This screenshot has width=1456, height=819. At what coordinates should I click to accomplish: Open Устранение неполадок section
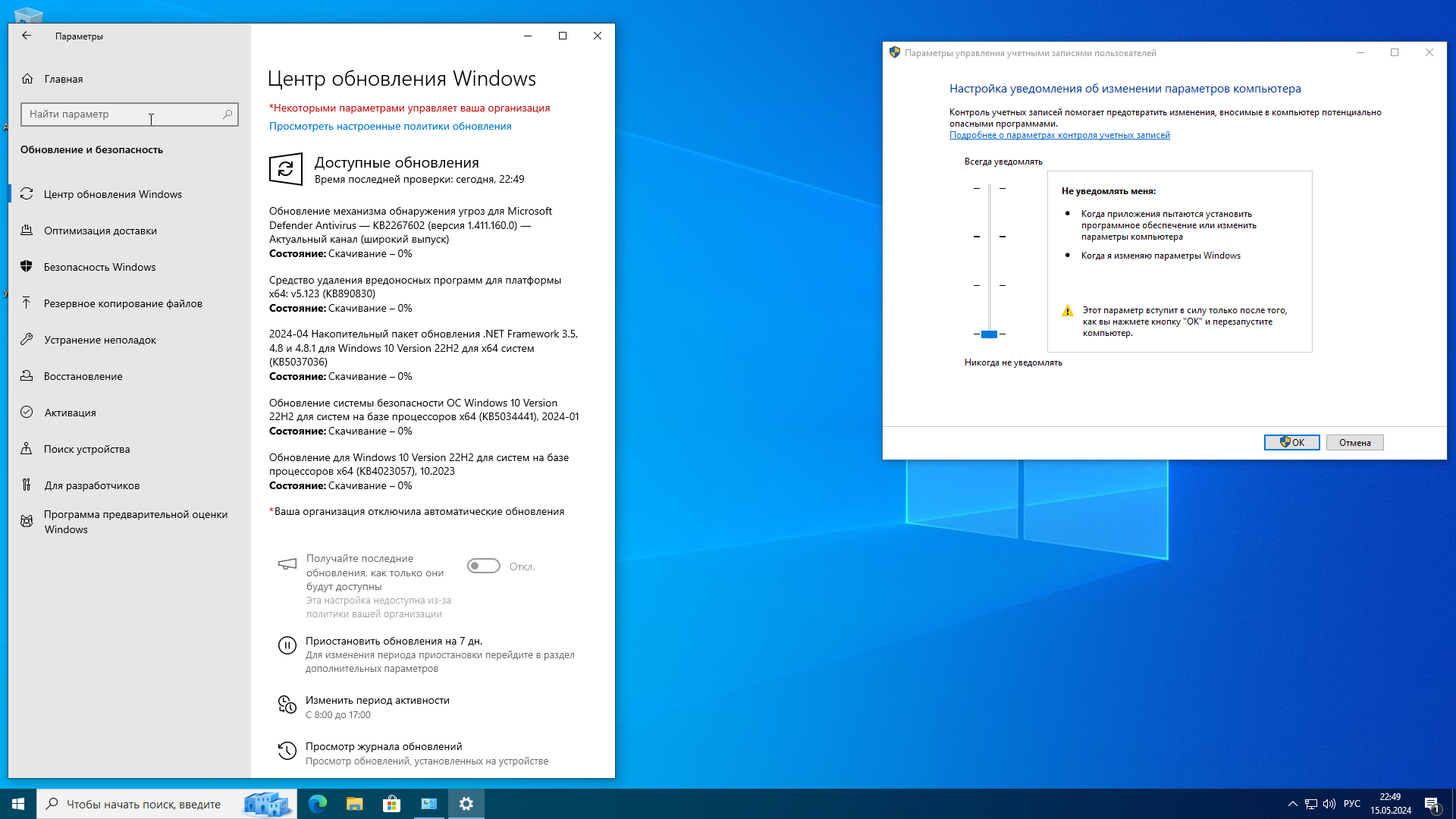[x=129, y=340]
